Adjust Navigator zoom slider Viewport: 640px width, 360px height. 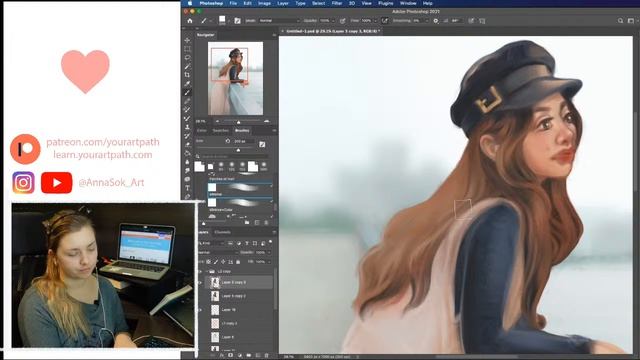(238, 122)
